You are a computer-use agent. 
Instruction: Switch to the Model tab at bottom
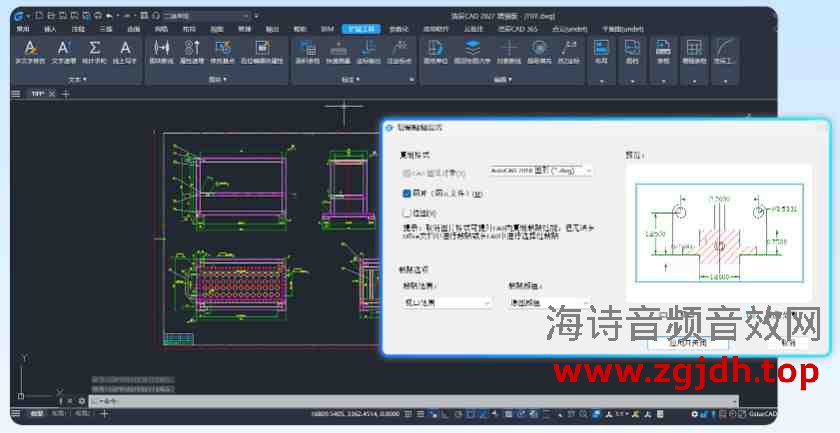(36, 414)
